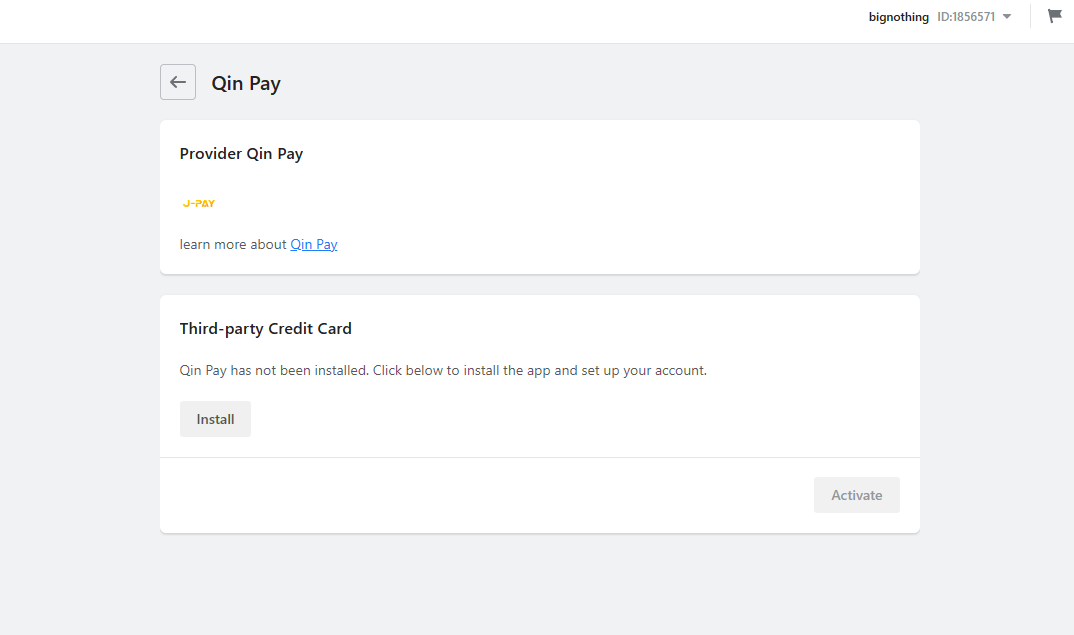Viewport: 1074px width, 635px height.
Task: Select the Qin Pay page title
Action: pos(246,83)
